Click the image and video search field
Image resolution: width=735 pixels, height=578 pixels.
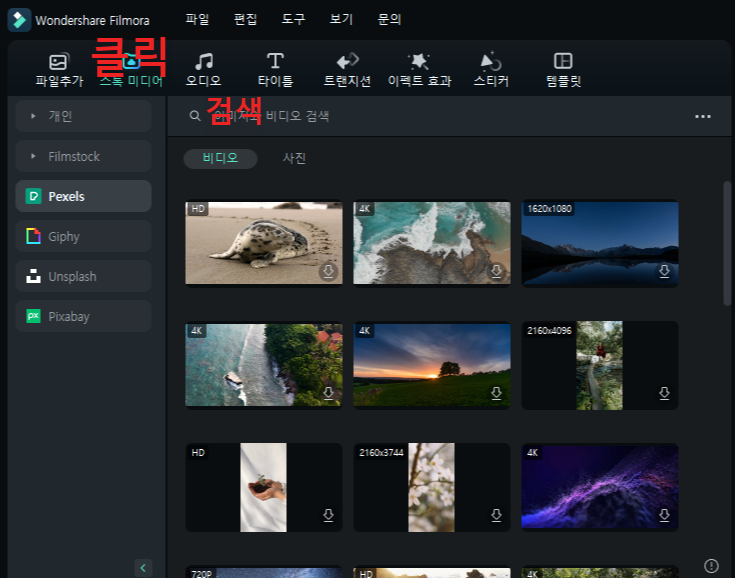[272, 116]
